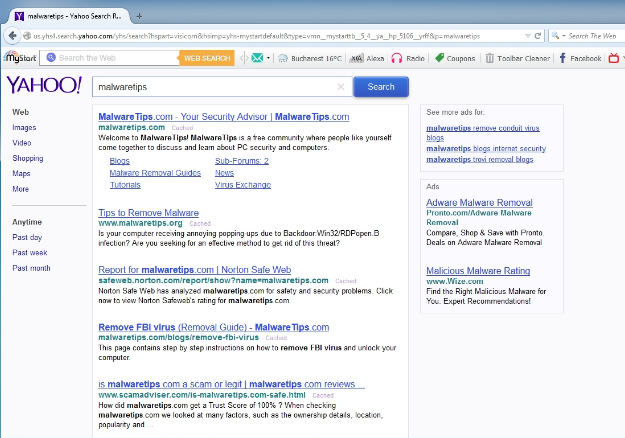
Task: Switch to Shopping results
Action: [x=28, y=158]
